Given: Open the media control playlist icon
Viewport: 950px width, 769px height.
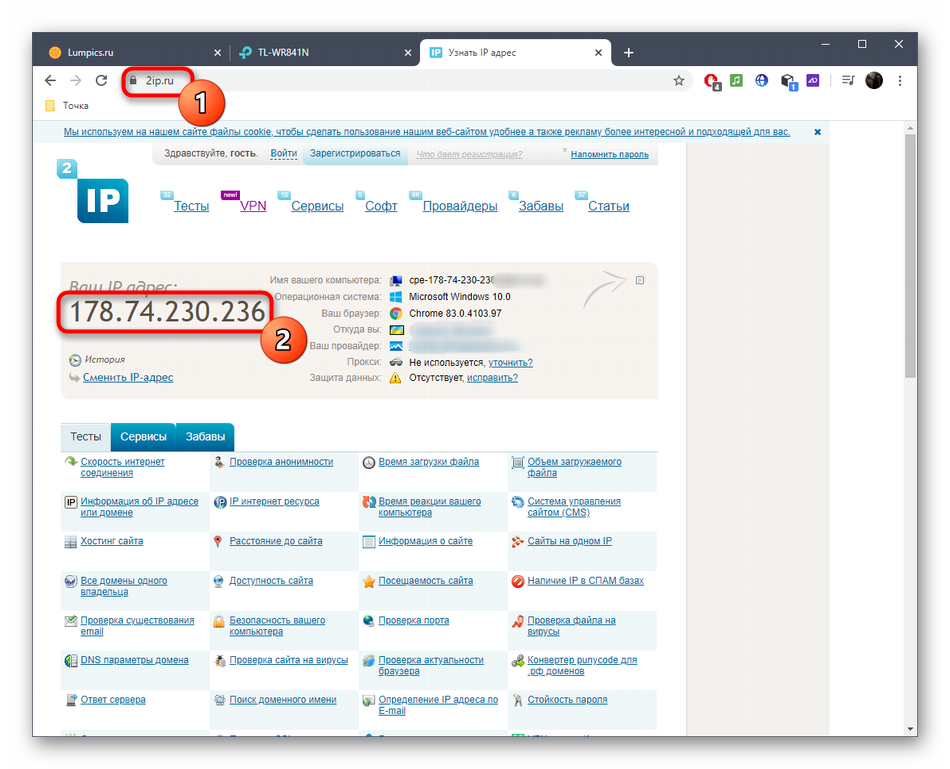Looking at the screenshot, I should (848, 81).
